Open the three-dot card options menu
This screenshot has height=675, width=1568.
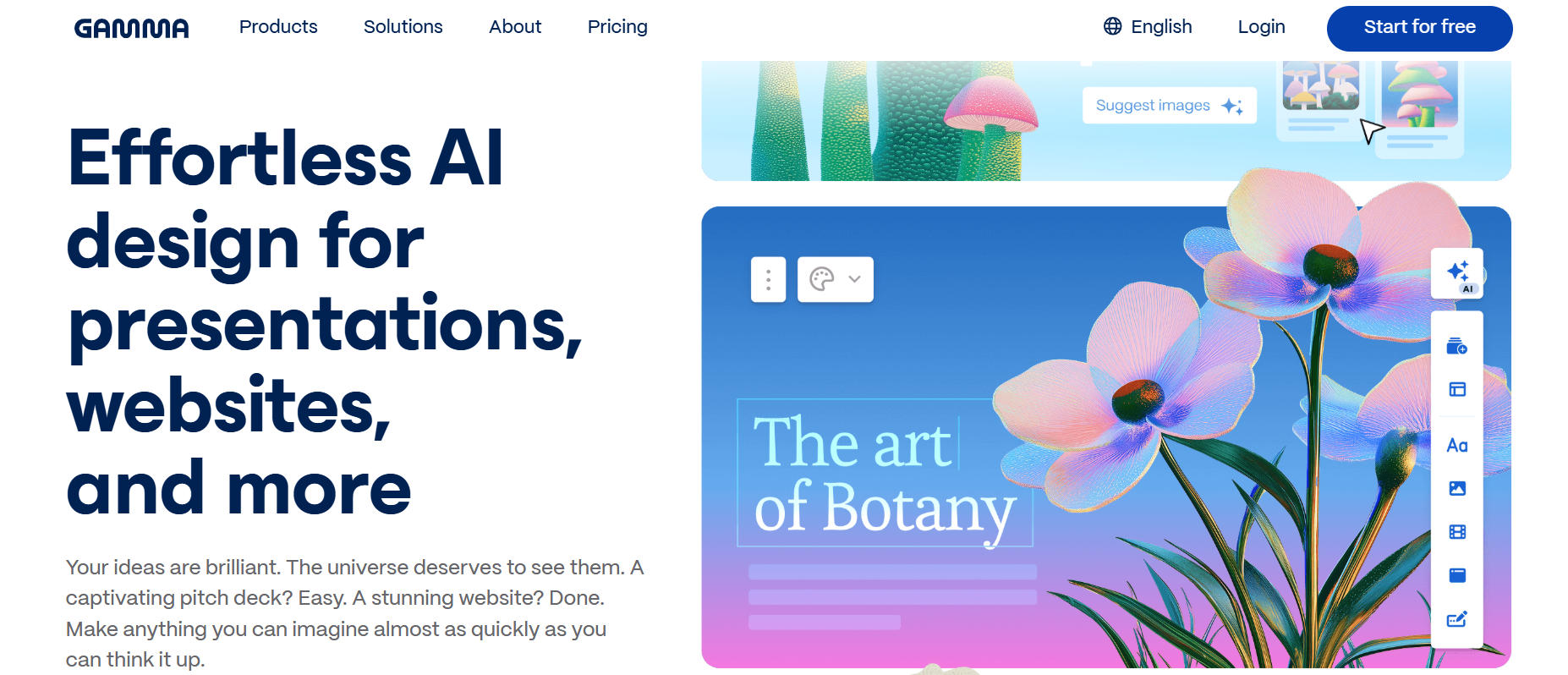point(768,279)
